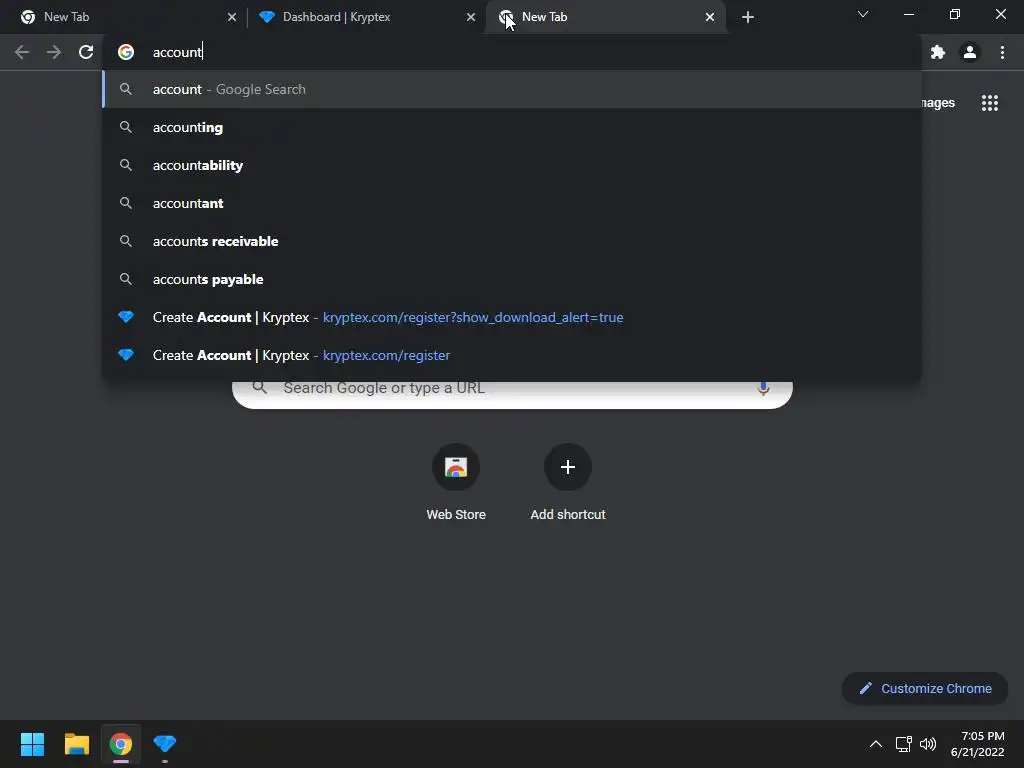Image resolution: width=1024 pixels, height=768 pixels.
Task: Open the Kryptex app from the taskbar
Action: tap(165, 744)
